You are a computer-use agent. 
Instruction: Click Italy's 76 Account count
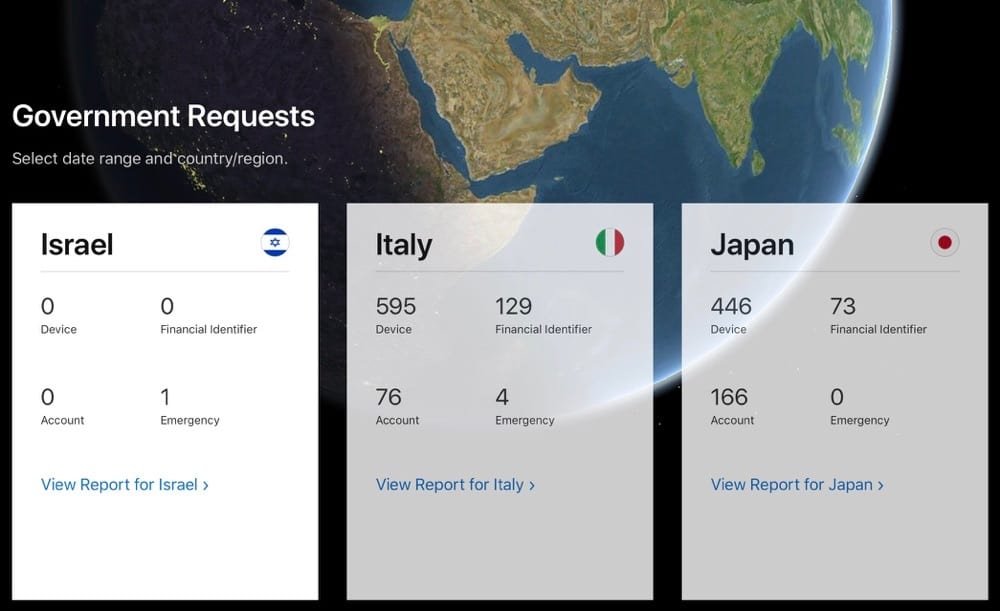pyautogui.click(x=388, y=397)
